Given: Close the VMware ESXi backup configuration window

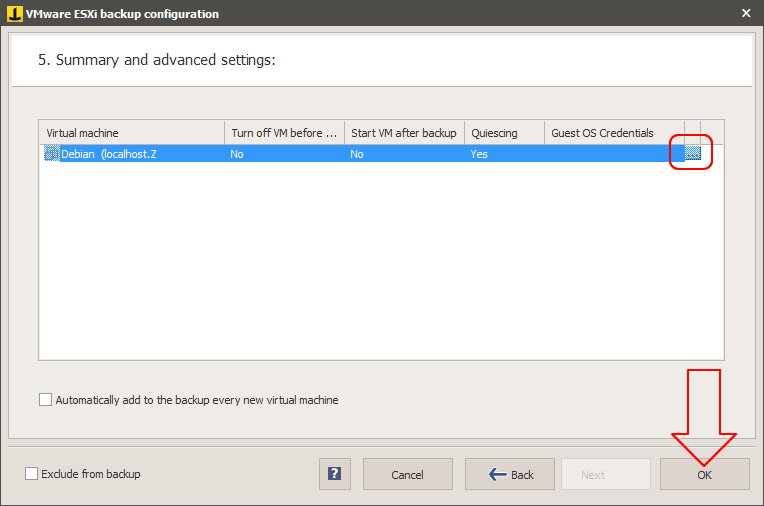Looking at the screenshot, I should tap(746, 13).
